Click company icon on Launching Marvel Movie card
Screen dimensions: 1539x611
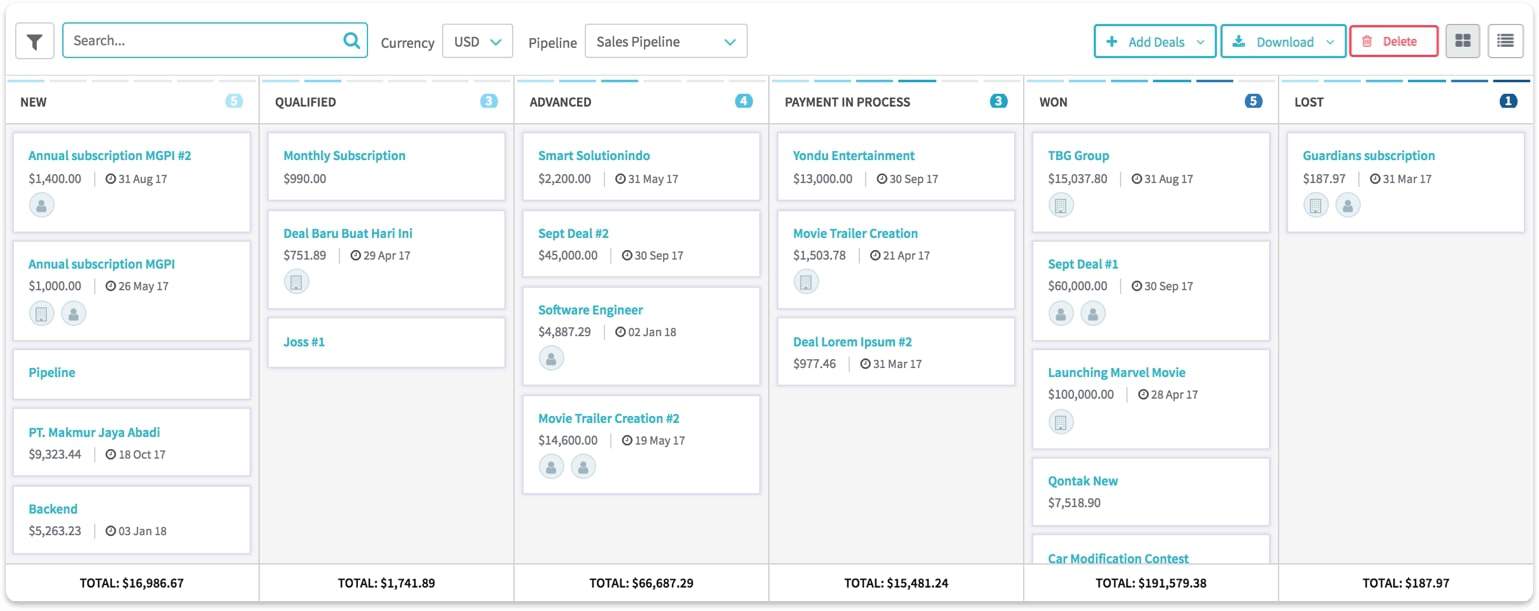pyautogui.click(x=1061, y=422)
